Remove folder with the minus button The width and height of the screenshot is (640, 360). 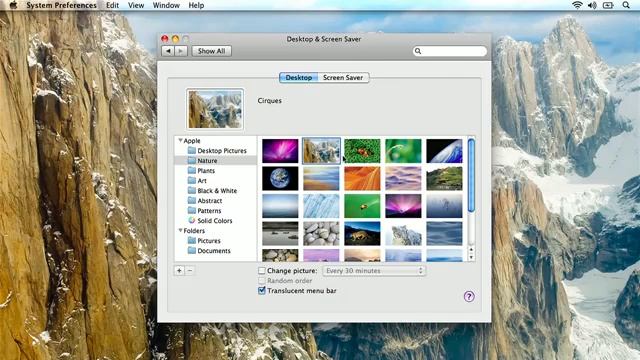click(190, 271)
